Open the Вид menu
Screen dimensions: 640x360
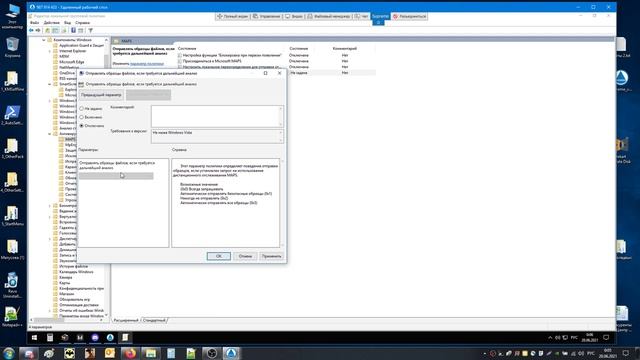(x=67, y=23)
